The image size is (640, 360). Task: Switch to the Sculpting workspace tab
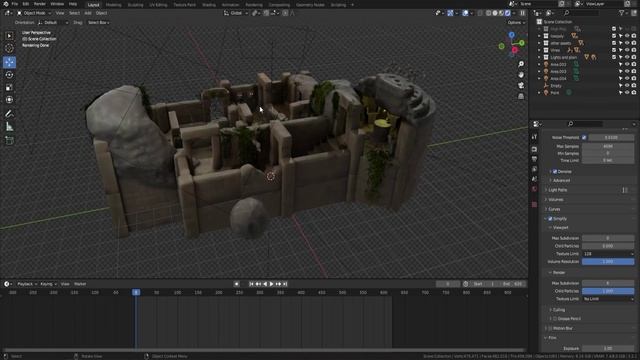(x=135, y=5)
